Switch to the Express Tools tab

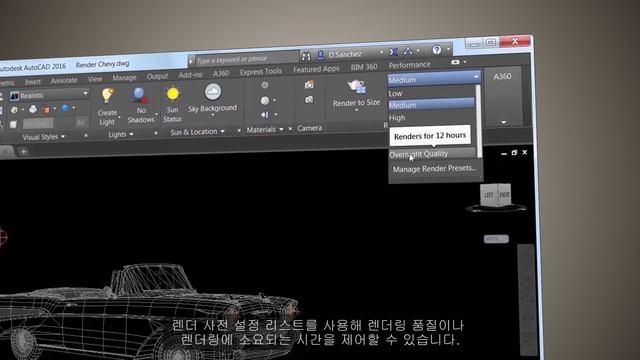pos(260,71)
